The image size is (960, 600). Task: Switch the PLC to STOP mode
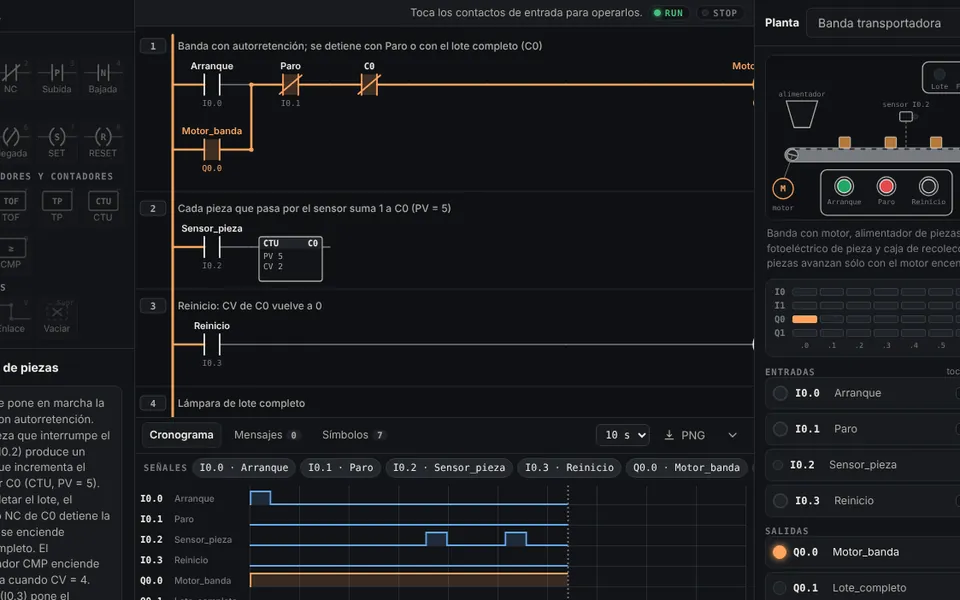point(720,13)
